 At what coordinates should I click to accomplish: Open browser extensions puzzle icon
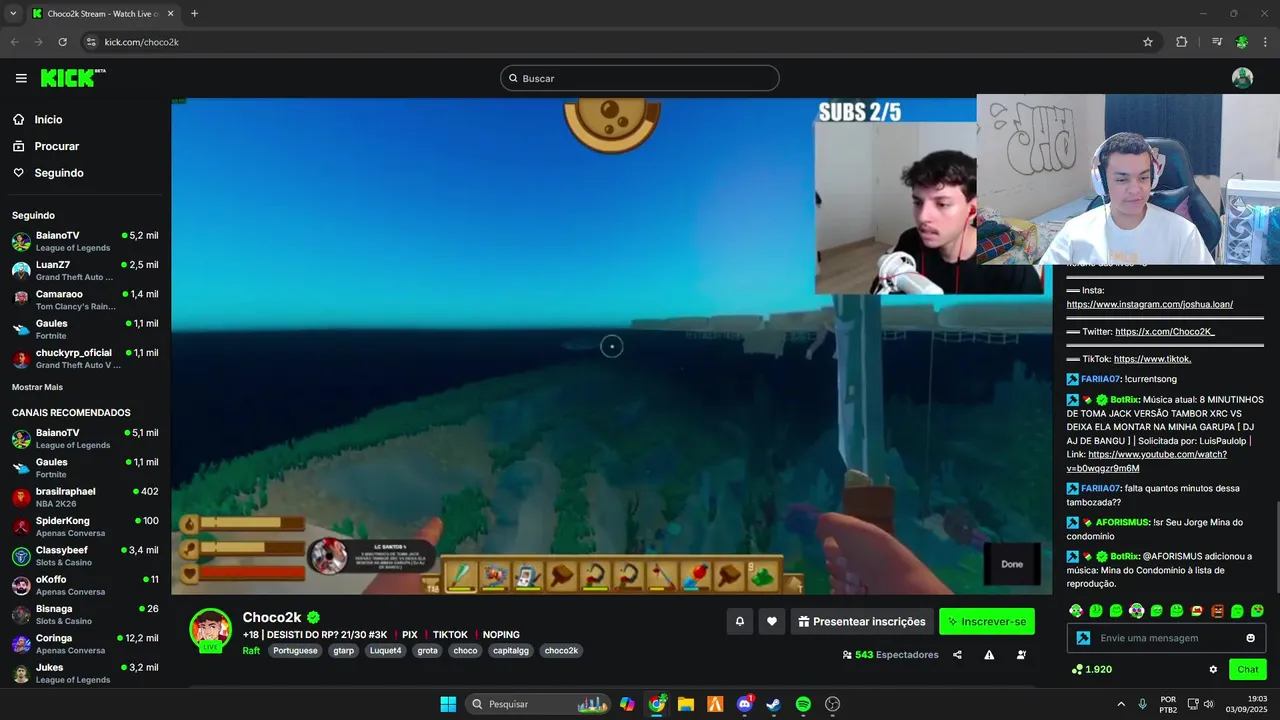point(1181,42)
